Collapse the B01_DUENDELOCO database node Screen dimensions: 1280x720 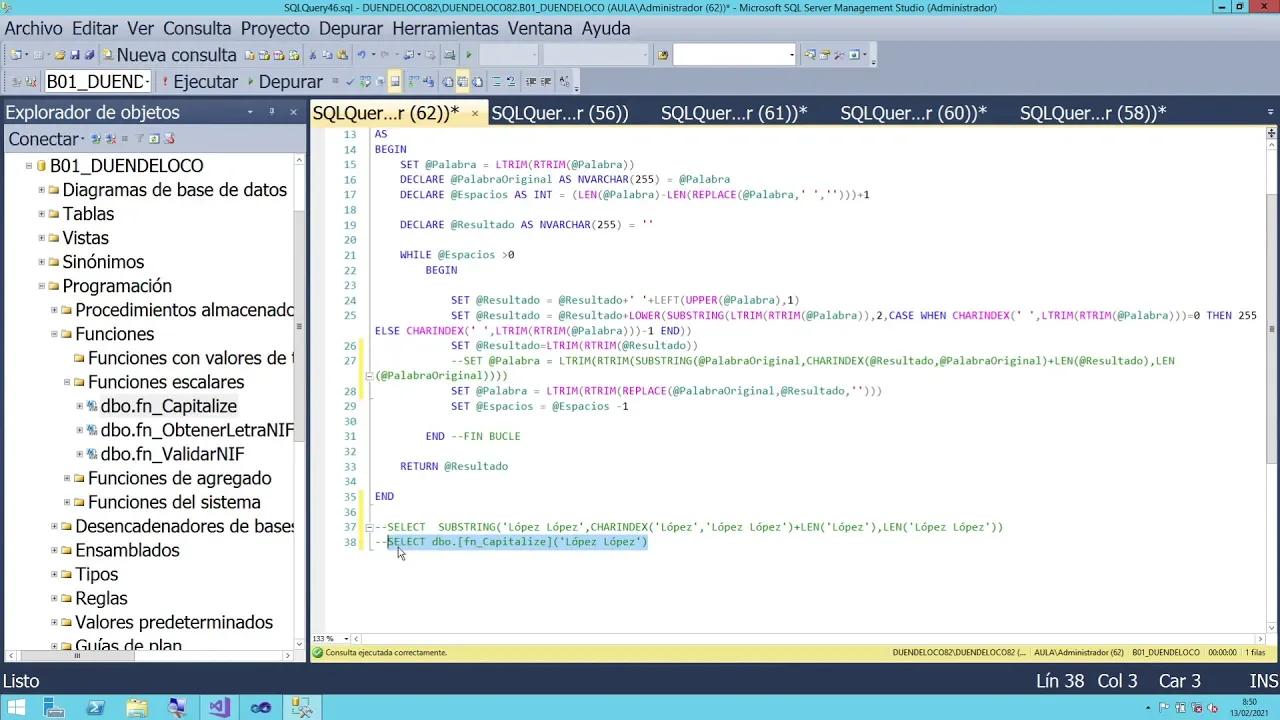click(29, 166)
